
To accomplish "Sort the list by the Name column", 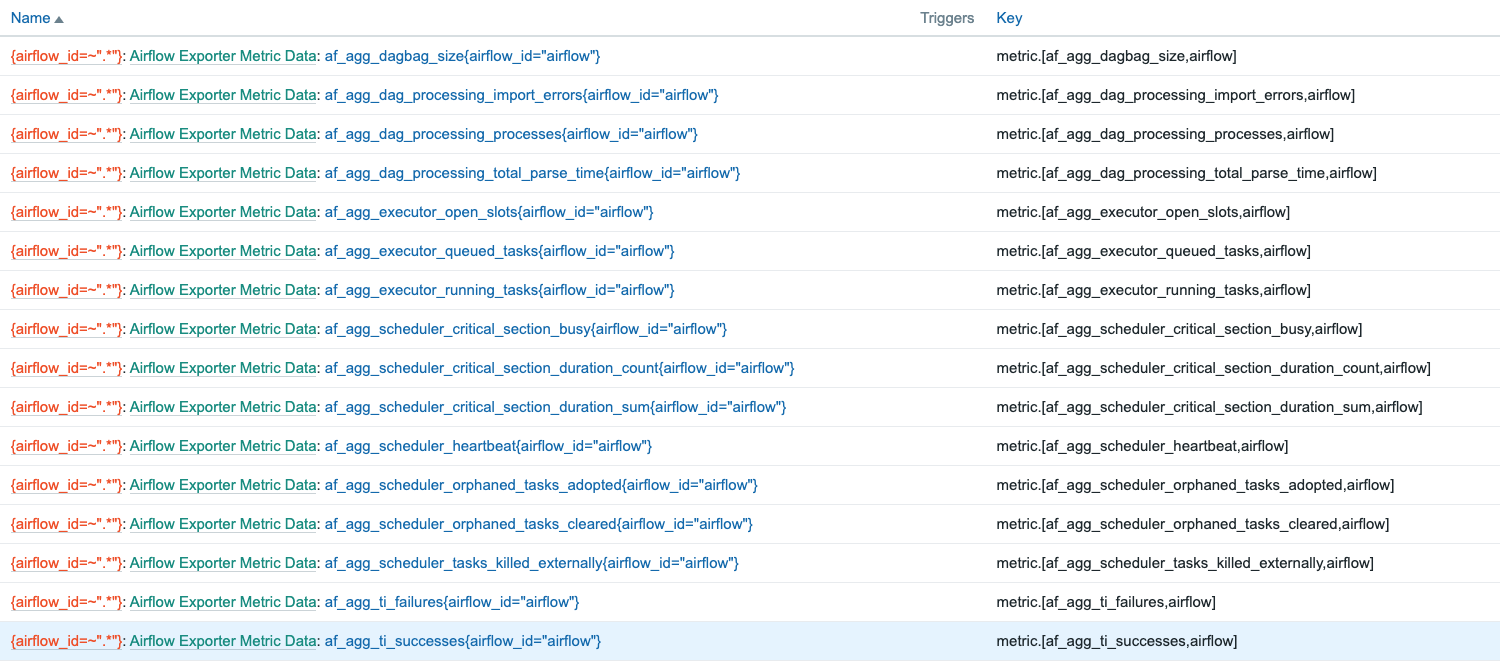I will 36,18.
